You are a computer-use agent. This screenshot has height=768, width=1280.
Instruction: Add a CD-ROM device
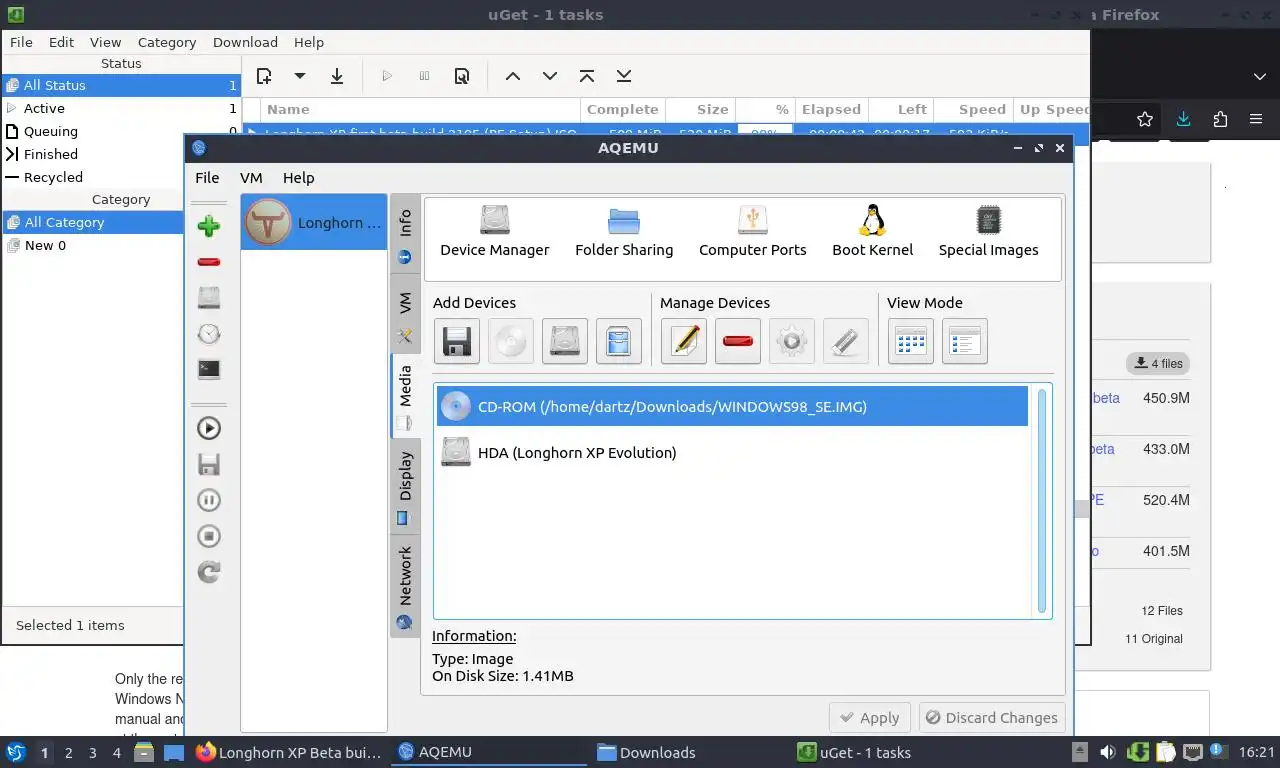(x=511, y=341)
